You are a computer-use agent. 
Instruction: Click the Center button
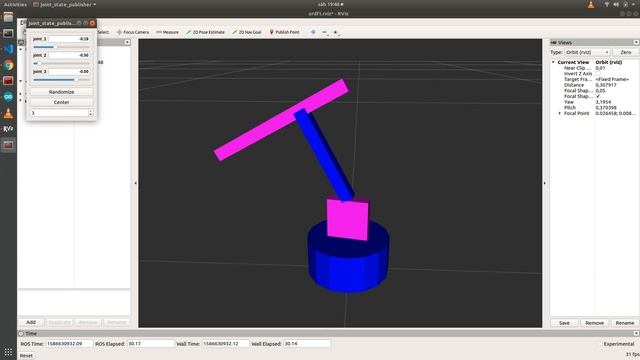(61, 102)
